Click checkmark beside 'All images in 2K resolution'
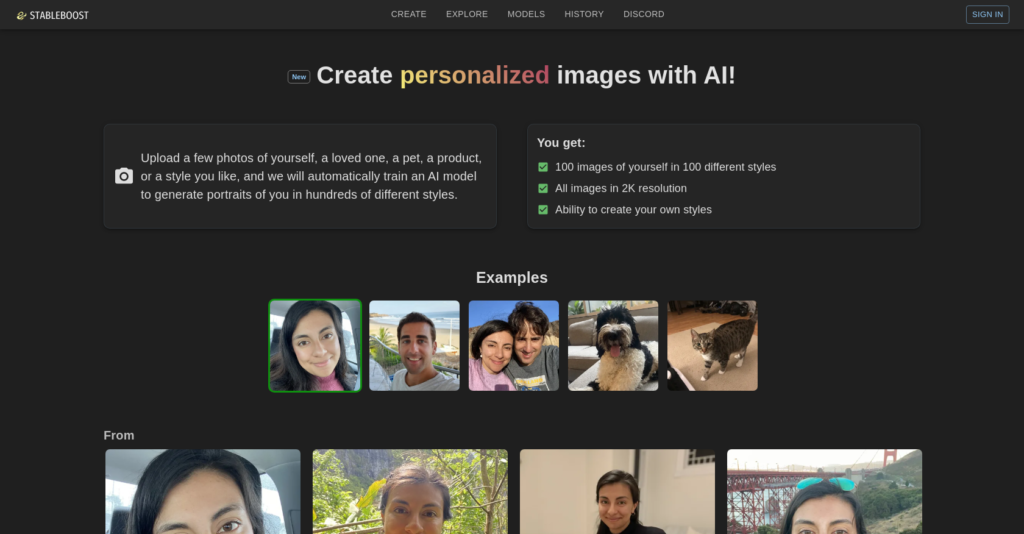Viewport: 1024px width, 534px height. (543, 188)
